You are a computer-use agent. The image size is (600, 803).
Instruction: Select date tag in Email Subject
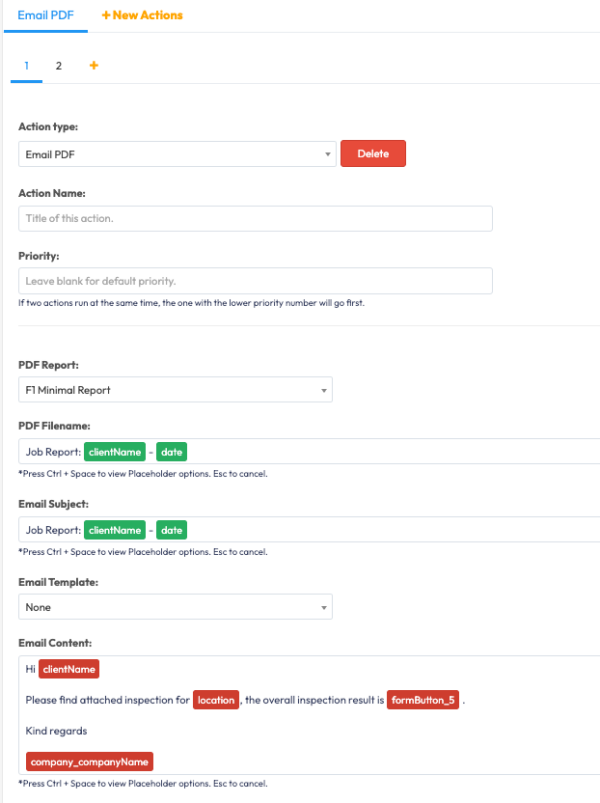pos(172,530)
